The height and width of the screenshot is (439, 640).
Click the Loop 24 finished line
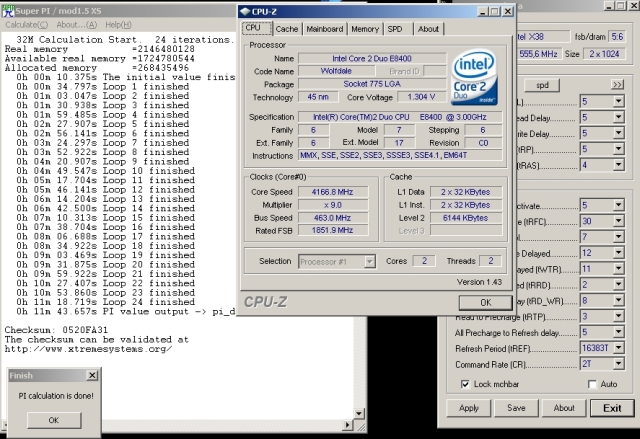[105, 302]
